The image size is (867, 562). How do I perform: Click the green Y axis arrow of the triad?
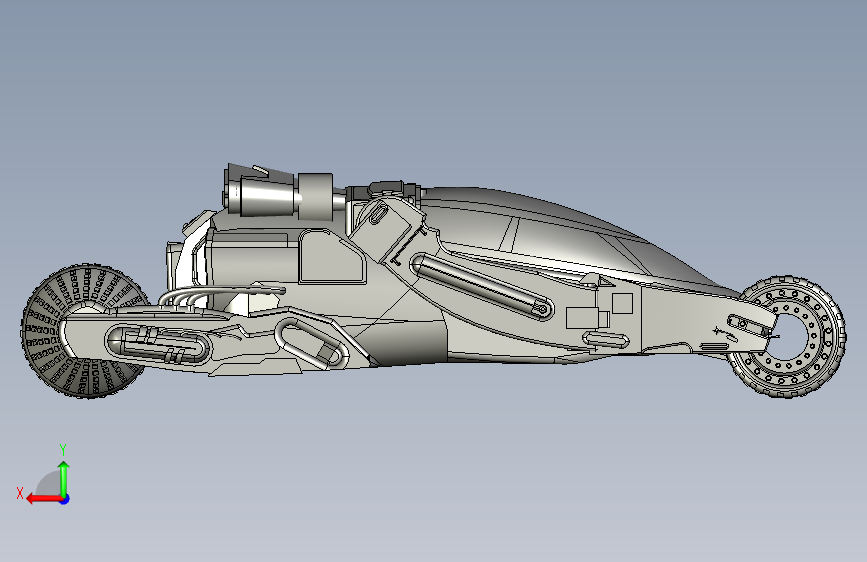pyautogui.click(x=64, y=478)
